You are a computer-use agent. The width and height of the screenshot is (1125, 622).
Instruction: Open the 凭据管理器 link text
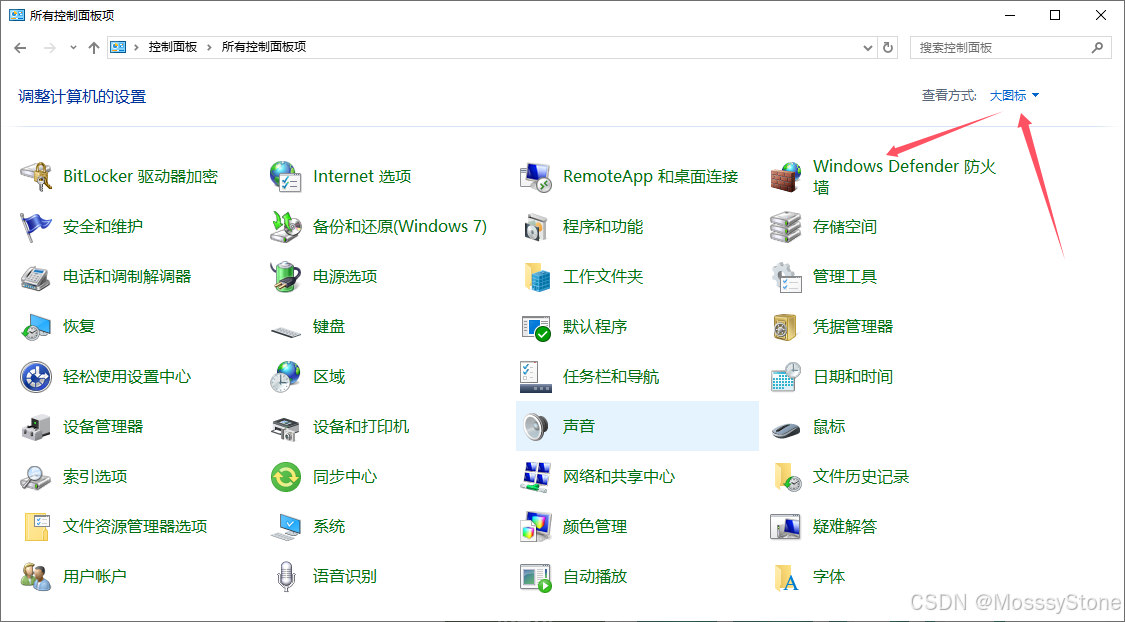tap(852, 326)
